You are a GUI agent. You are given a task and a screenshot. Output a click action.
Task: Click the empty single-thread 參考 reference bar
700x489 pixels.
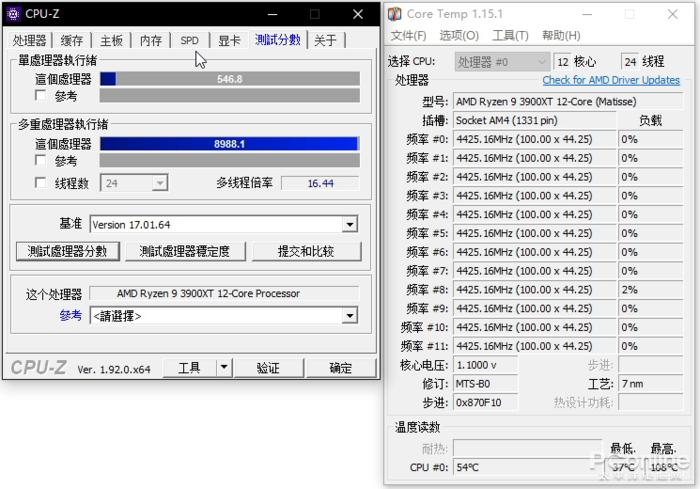point(229,96)
